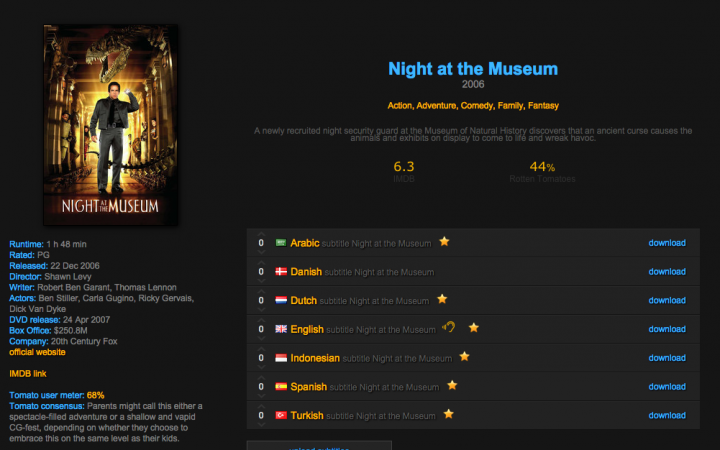Download the Turkish subtitle
The height and width of the screenshot is (450, 720).
tap(667, 416)
